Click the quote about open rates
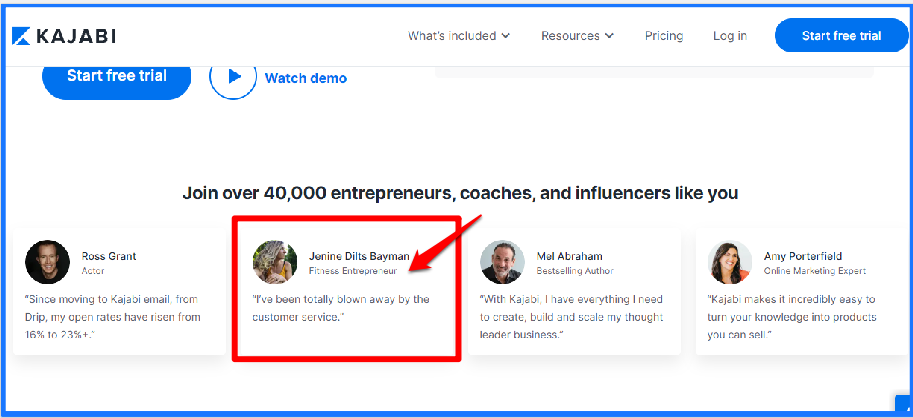This screenshot has width=913, height=418. coord(112,317)
